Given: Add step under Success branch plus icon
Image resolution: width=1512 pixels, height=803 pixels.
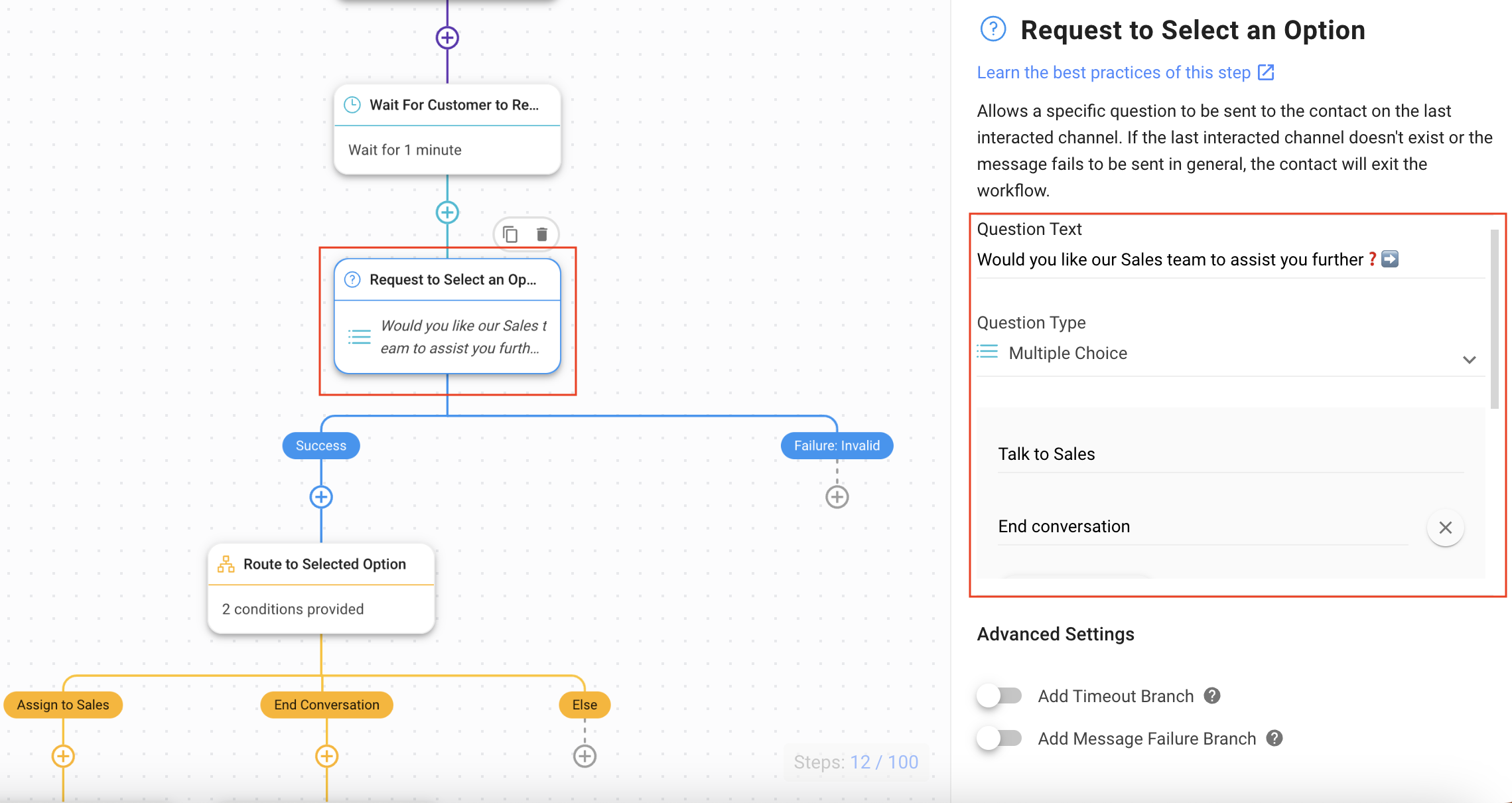Looking at the screenshot, I should (x=321, y=496).
